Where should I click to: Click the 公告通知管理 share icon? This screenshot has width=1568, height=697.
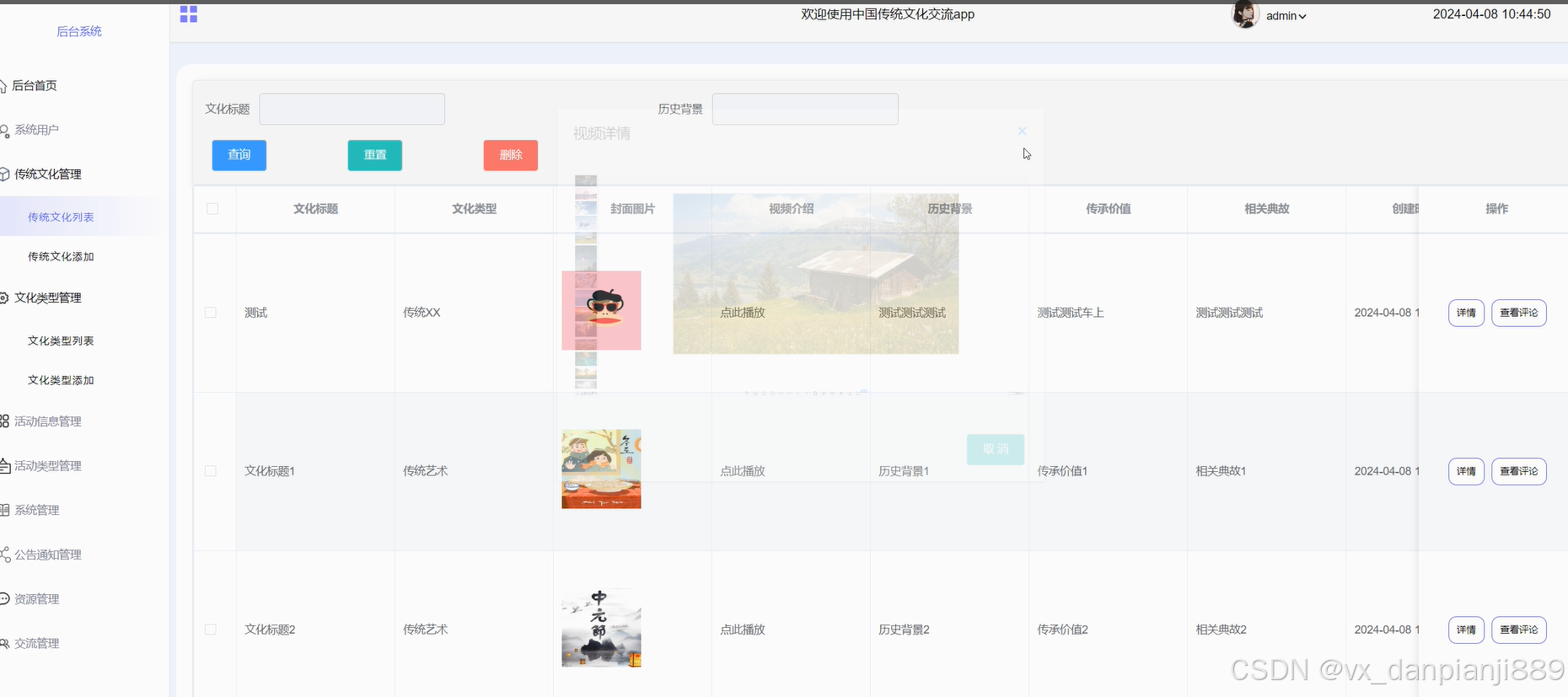(x=4, y=555)
